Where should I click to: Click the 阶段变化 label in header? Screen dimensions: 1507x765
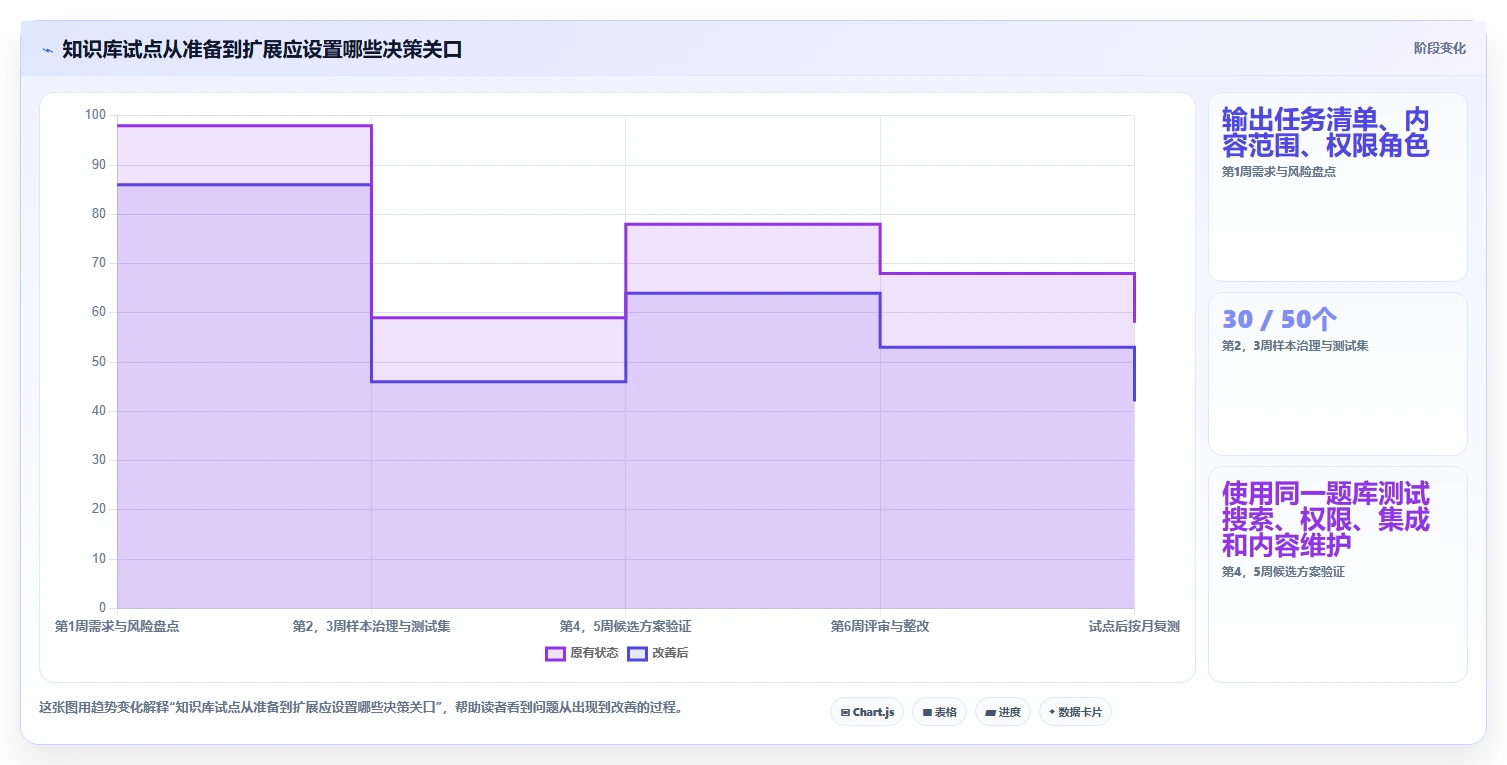pos(1440,48)
